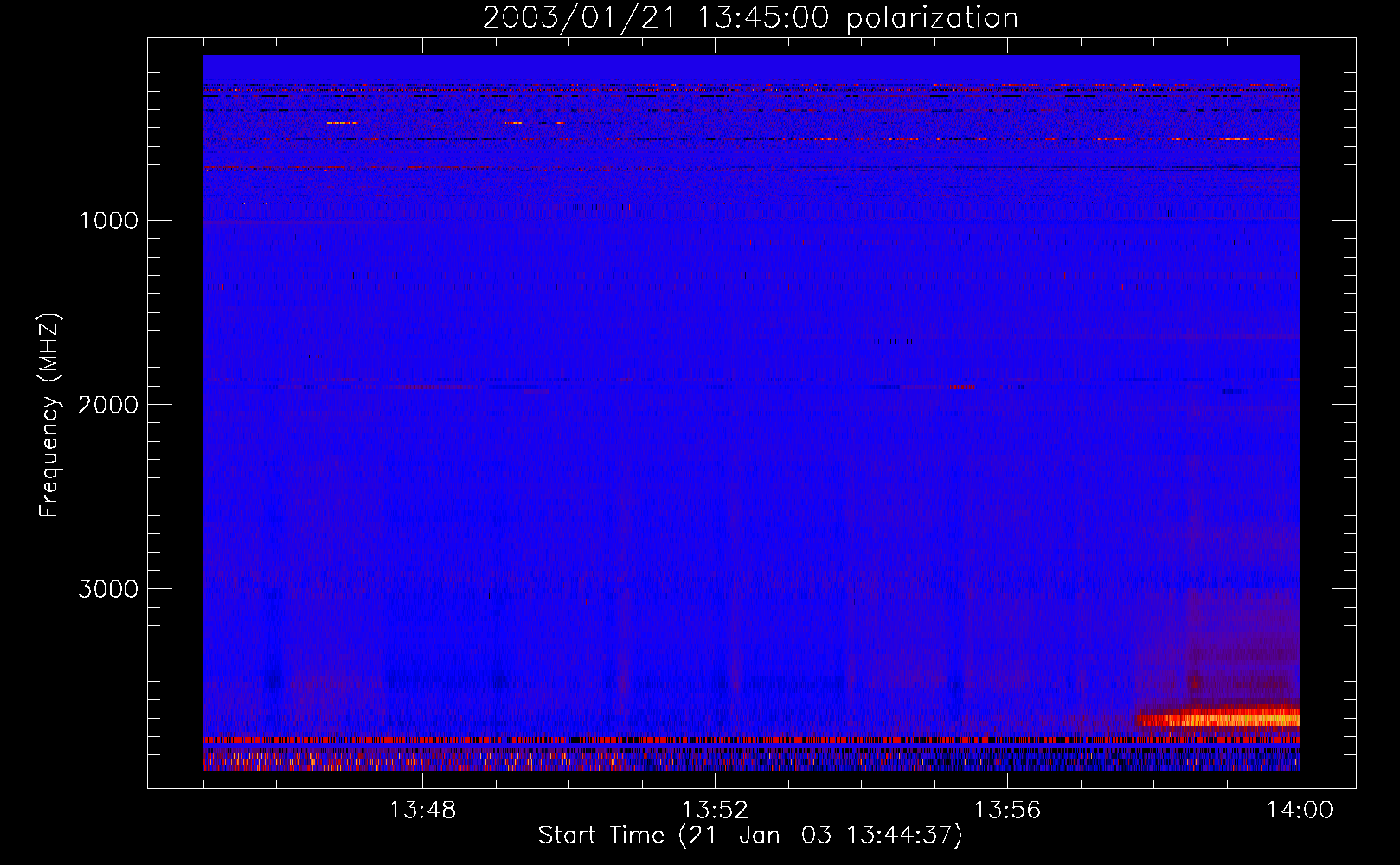Click the 'Frequency (MHZ)' axis label
Image resolution: width=1400 pixels, height=865 pixels.
49,415
